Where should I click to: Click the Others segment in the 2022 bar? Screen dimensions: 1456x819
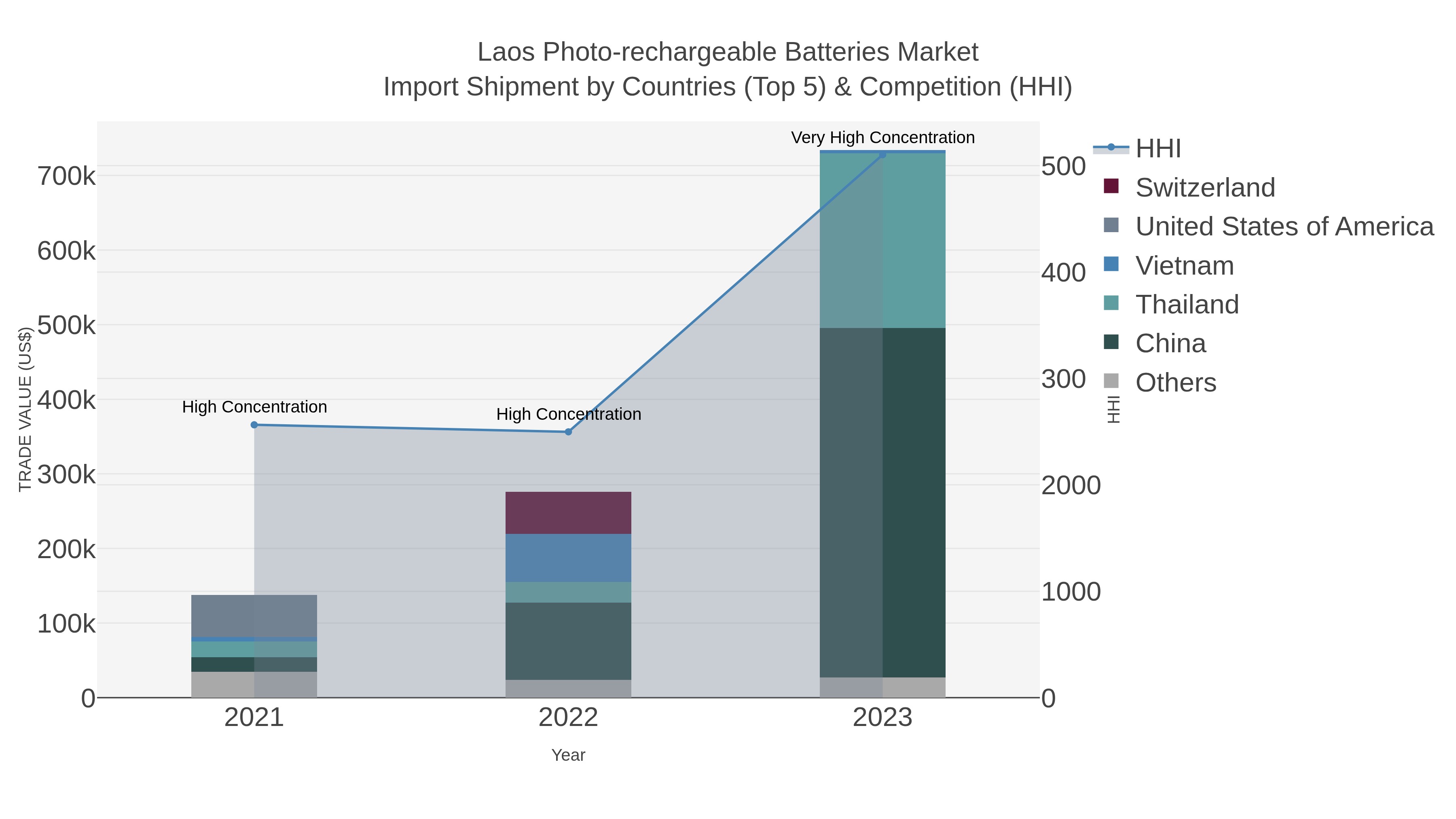tap(569, 689)
